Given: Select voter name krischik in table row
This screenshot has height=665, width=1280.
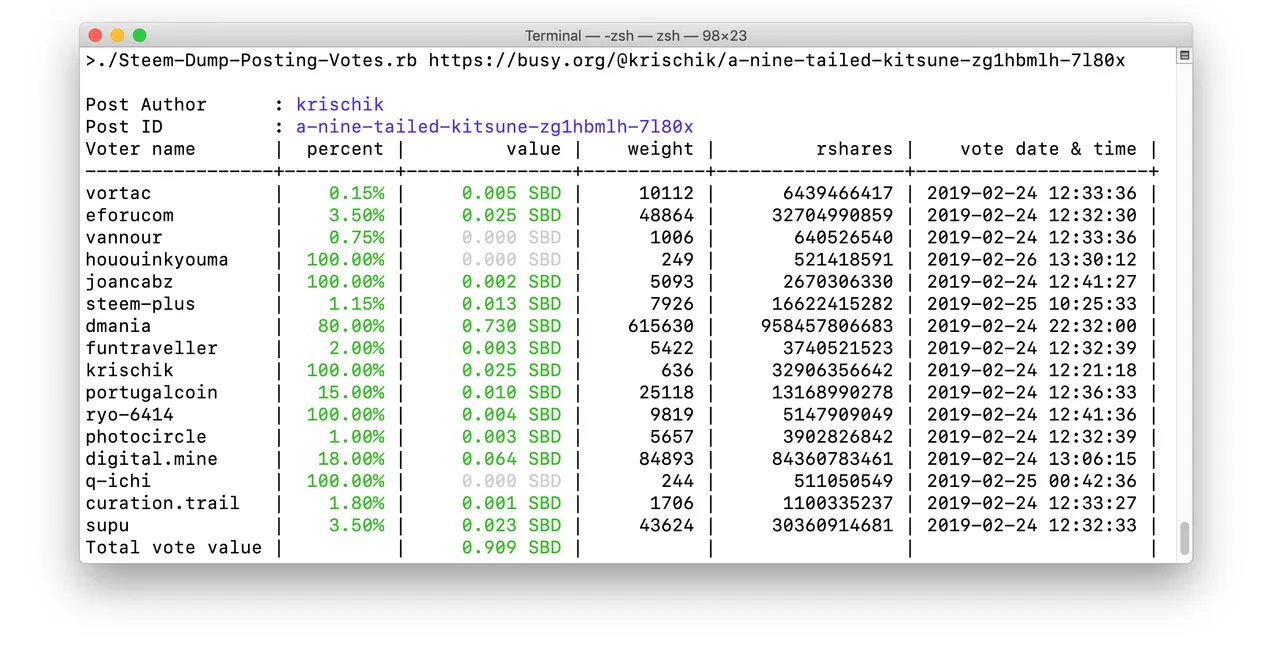Looking at the screenshot, I should click(x=129, y=370).
